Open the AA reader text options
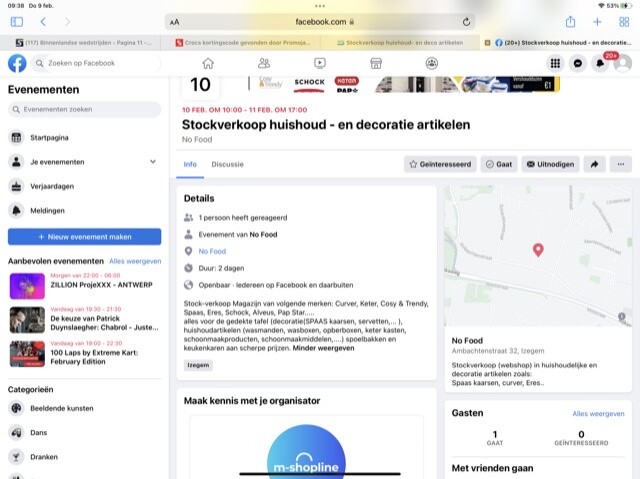Viewport: 640px width, 479px height. [175, 22]
